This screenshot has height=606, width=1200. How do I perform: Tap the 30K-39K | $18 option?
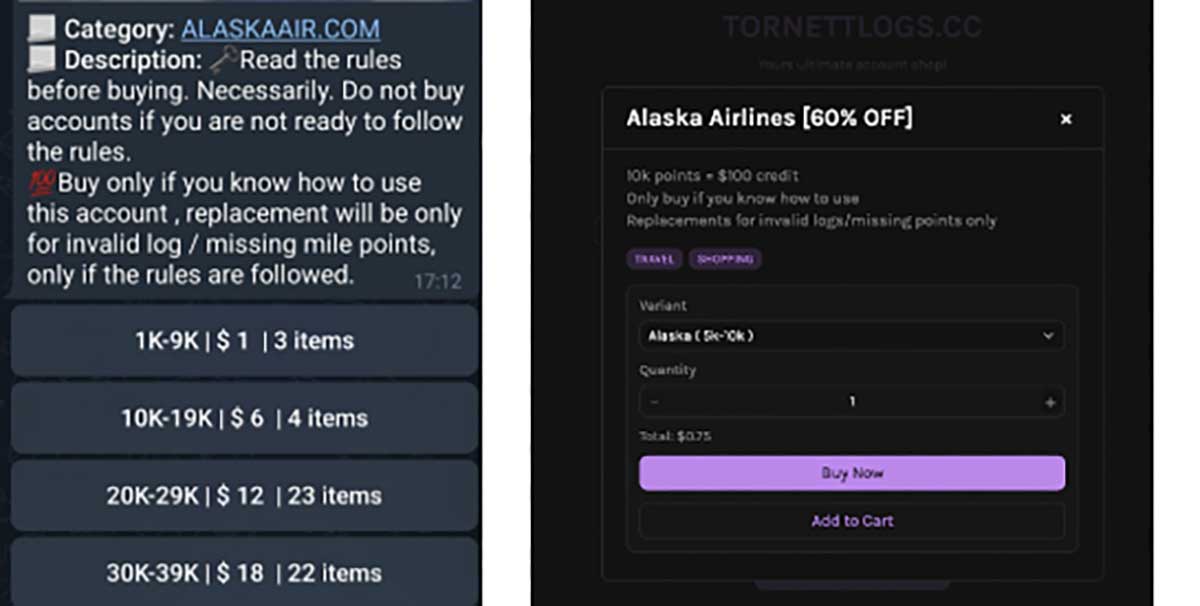[x=244, y=573]
